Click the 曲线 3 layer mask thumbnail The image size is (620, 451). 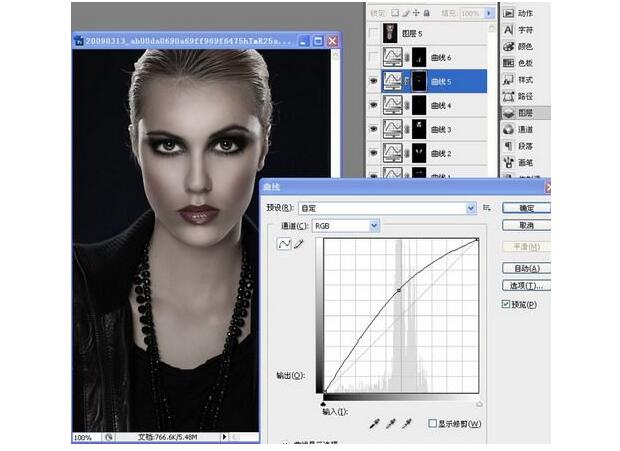(x=419, y=129)
